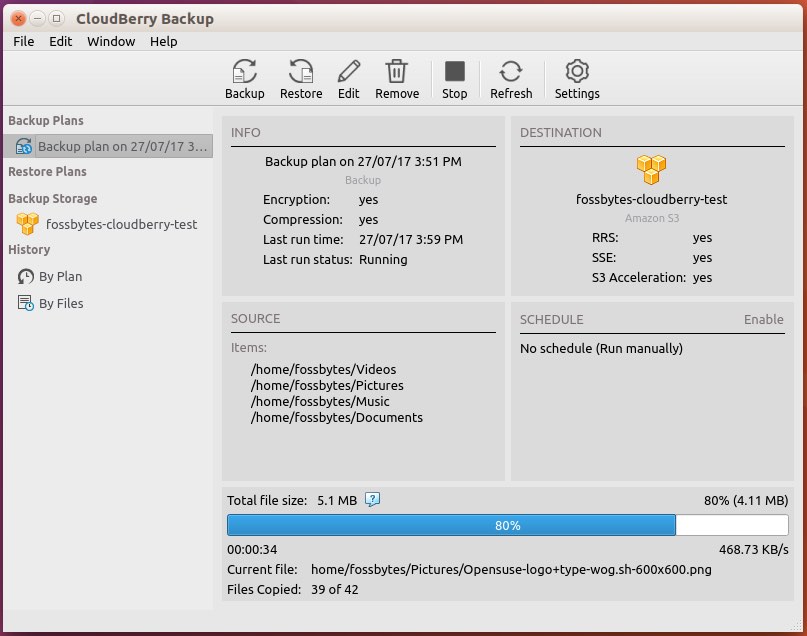This screenshot has height=636, width=807.
Task: Click the fossbytes-cloudberry-test destination name
Action: [x=651, y=199]
